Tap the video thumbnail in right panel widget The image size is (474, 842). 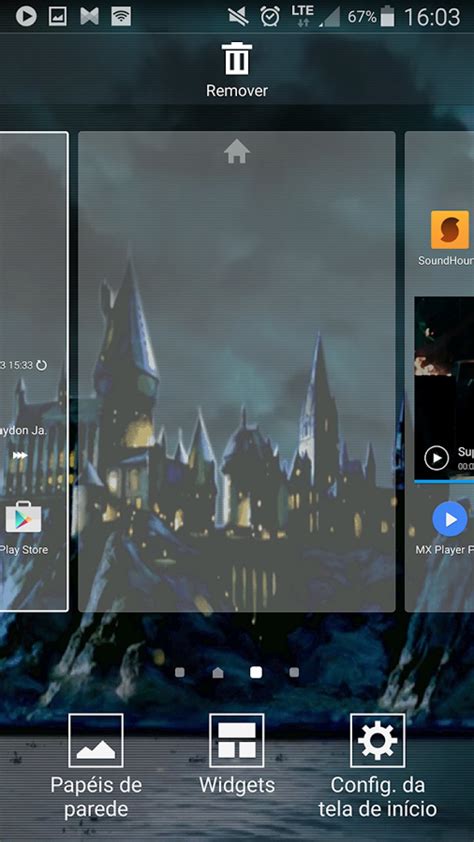pyautogui.click(x=444, y=389)
